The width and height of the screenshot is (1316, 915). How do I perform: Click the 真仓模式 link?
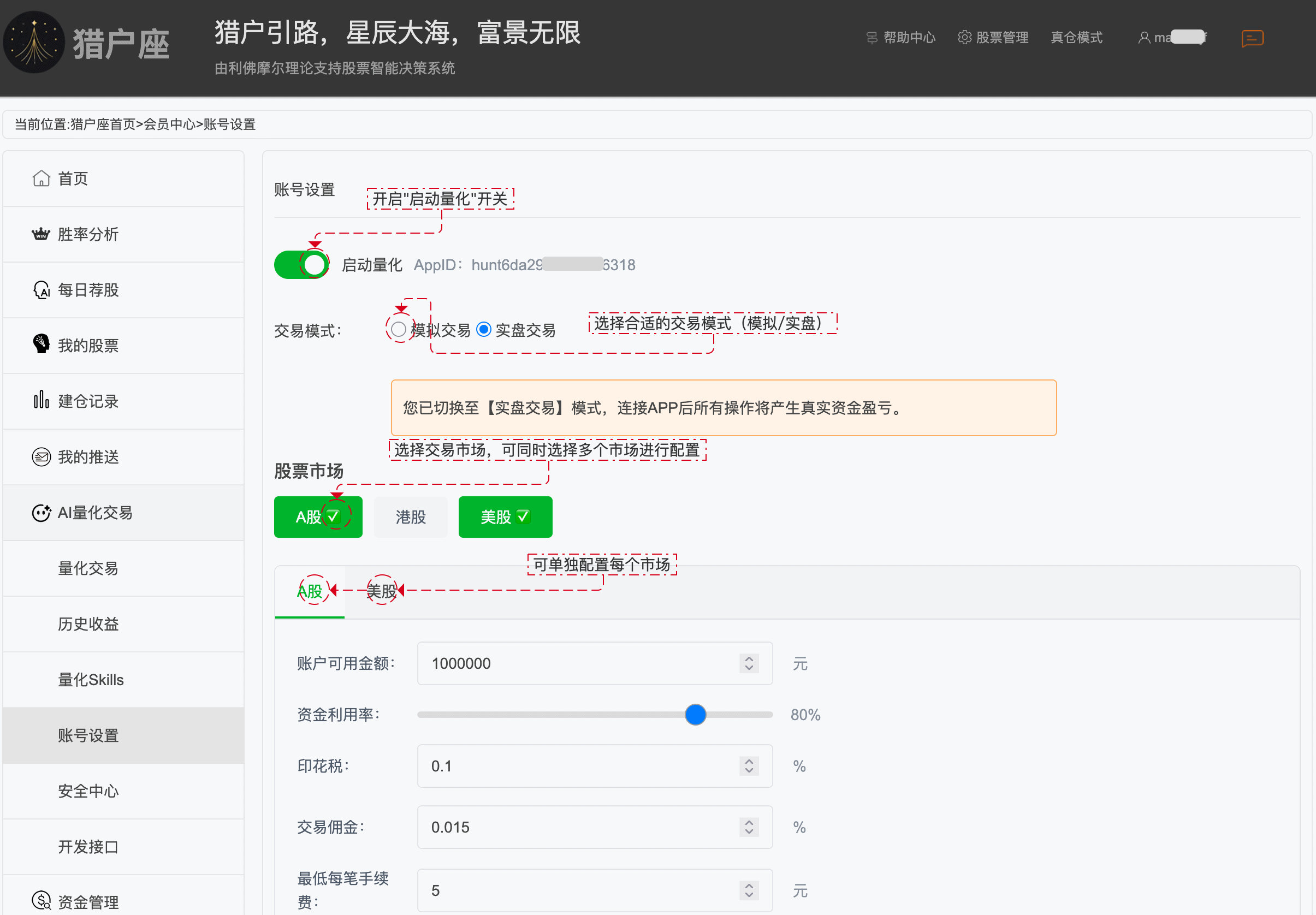tap(1076, 38)
